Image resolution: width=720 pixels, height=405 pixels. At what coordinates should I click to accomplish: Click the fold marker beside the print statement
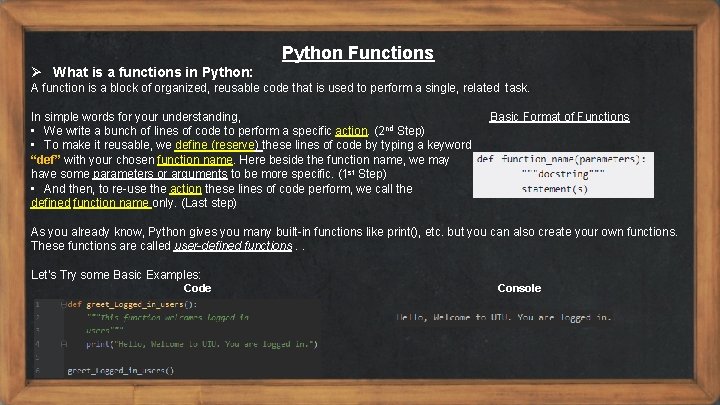coord(64,344)
